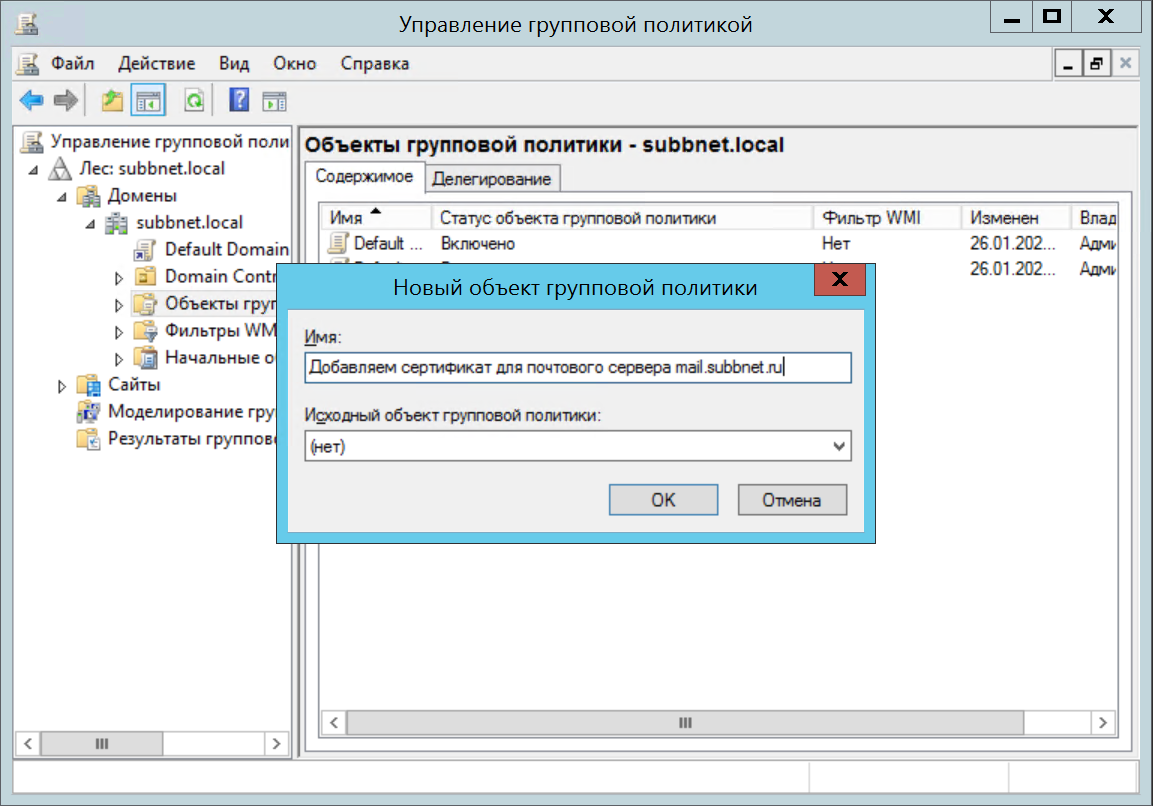Click the Refresh toolbar icon
This screenshot has height=806, width=1153.
(194, 100)
